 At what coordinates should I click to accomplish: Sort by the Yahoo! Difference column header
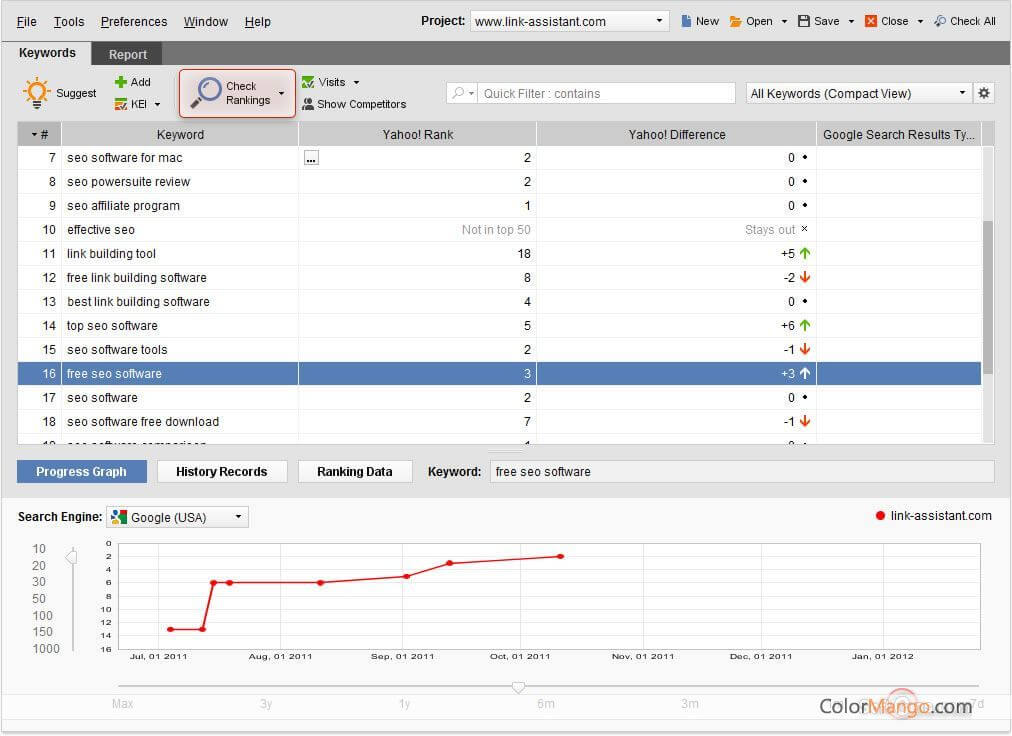(676, 134)
